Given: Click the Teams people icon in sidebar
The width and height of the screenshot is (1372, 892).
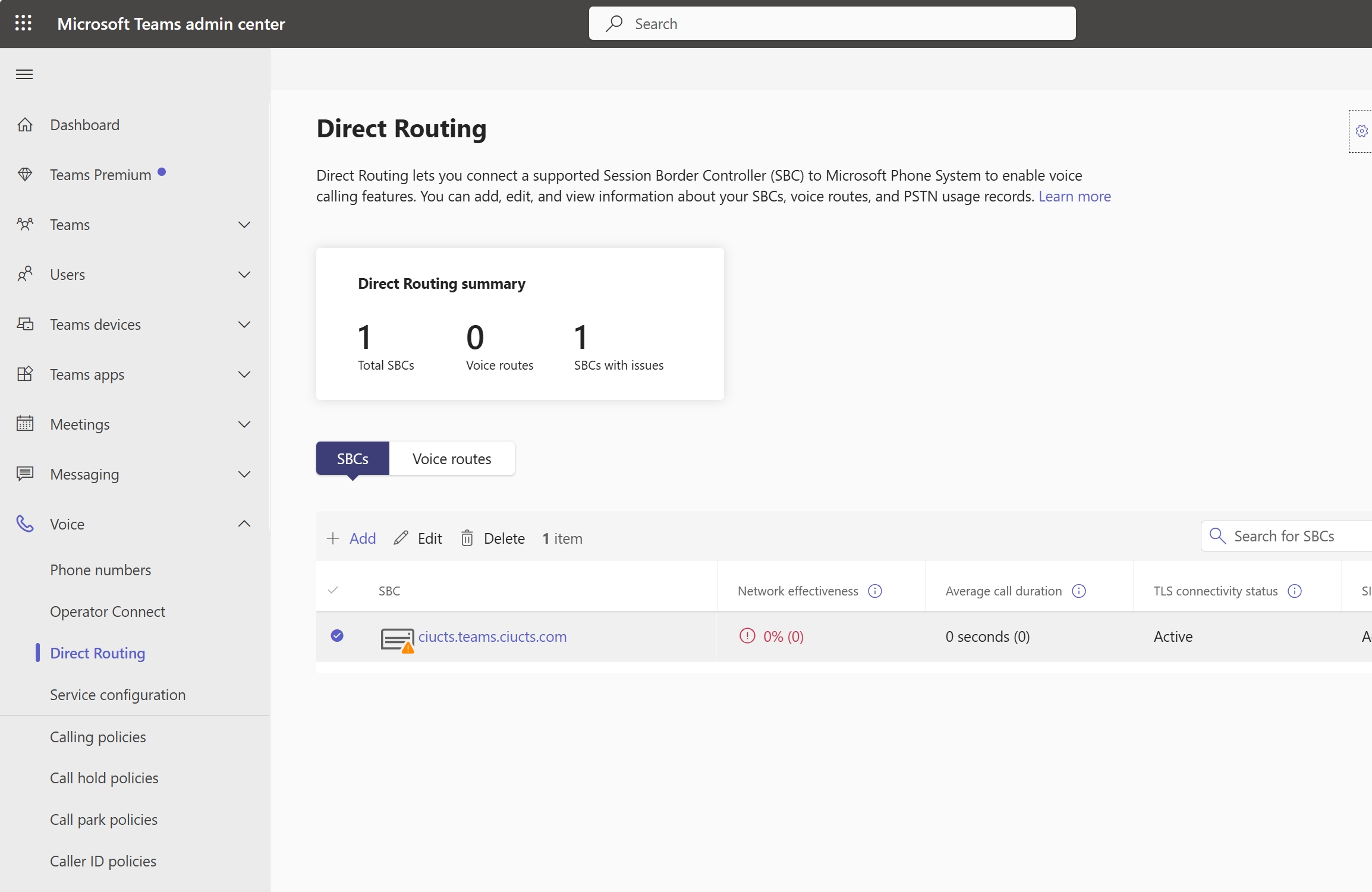Looking at the screenshot, I should coord(25,225).
